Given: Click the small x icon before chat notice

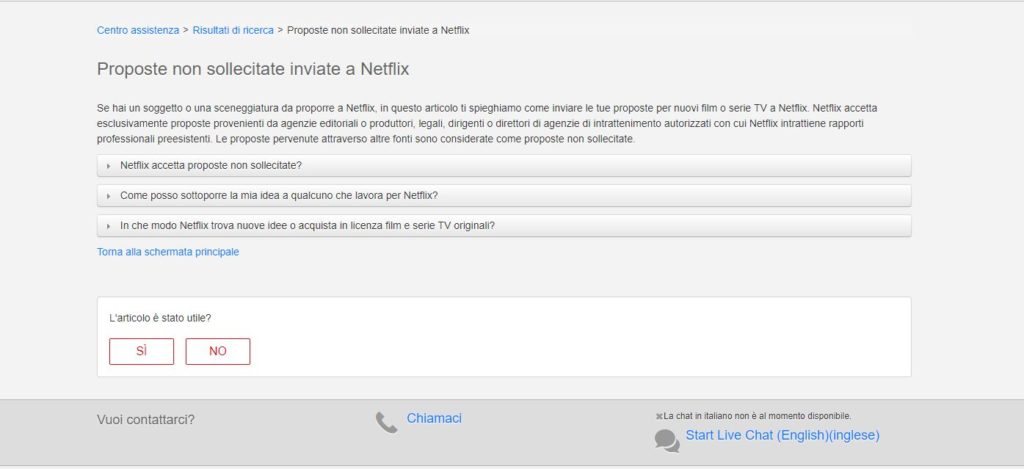Looking at the screenshot, I should click(x=659, y=416).
